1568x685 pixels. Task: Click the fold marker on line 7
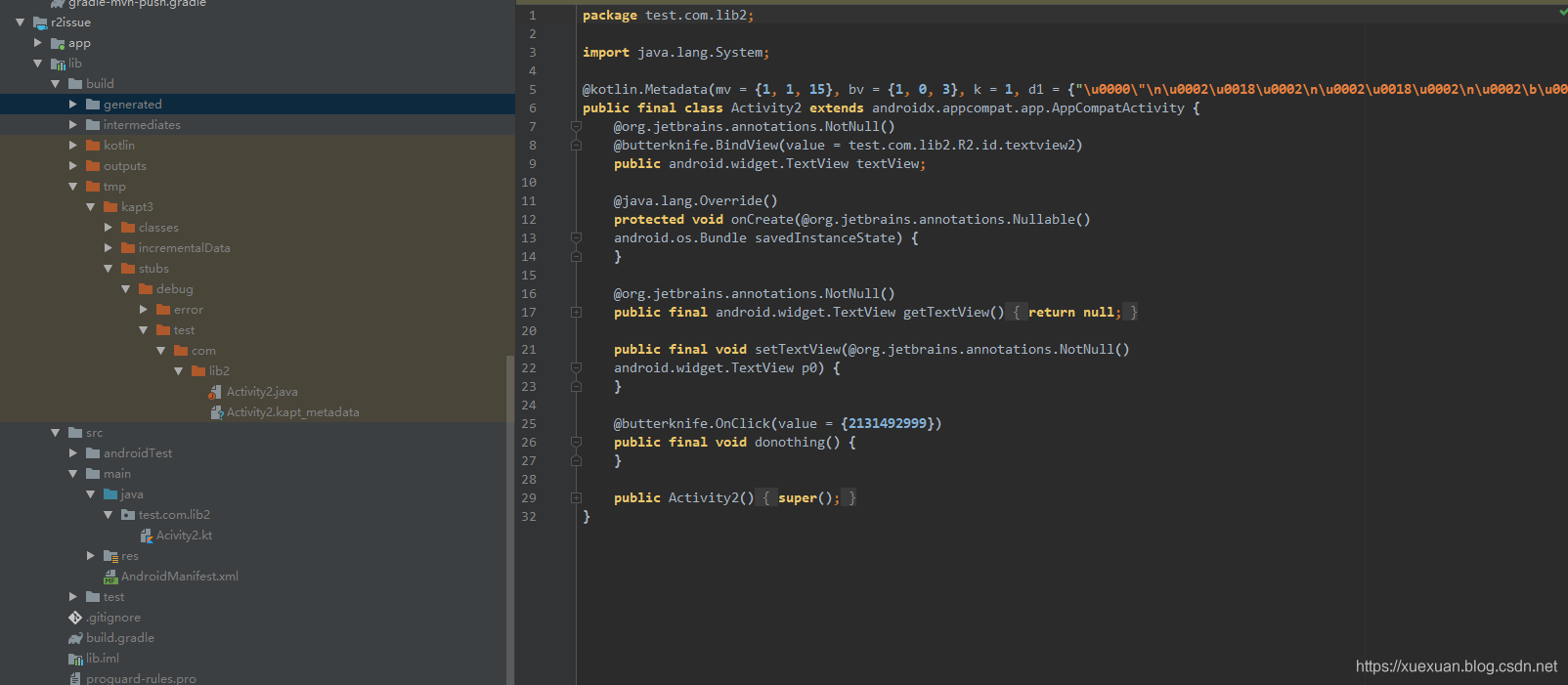pos(576,127)
